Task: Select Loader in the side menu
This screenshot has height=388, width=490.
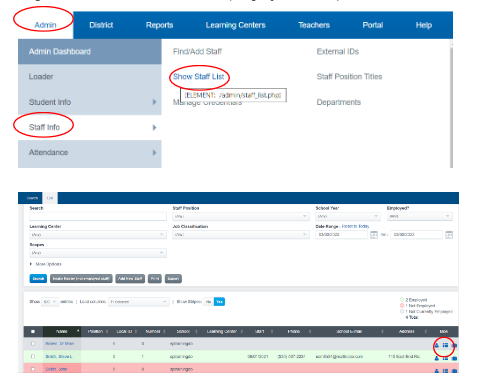Action: (90, 77)
